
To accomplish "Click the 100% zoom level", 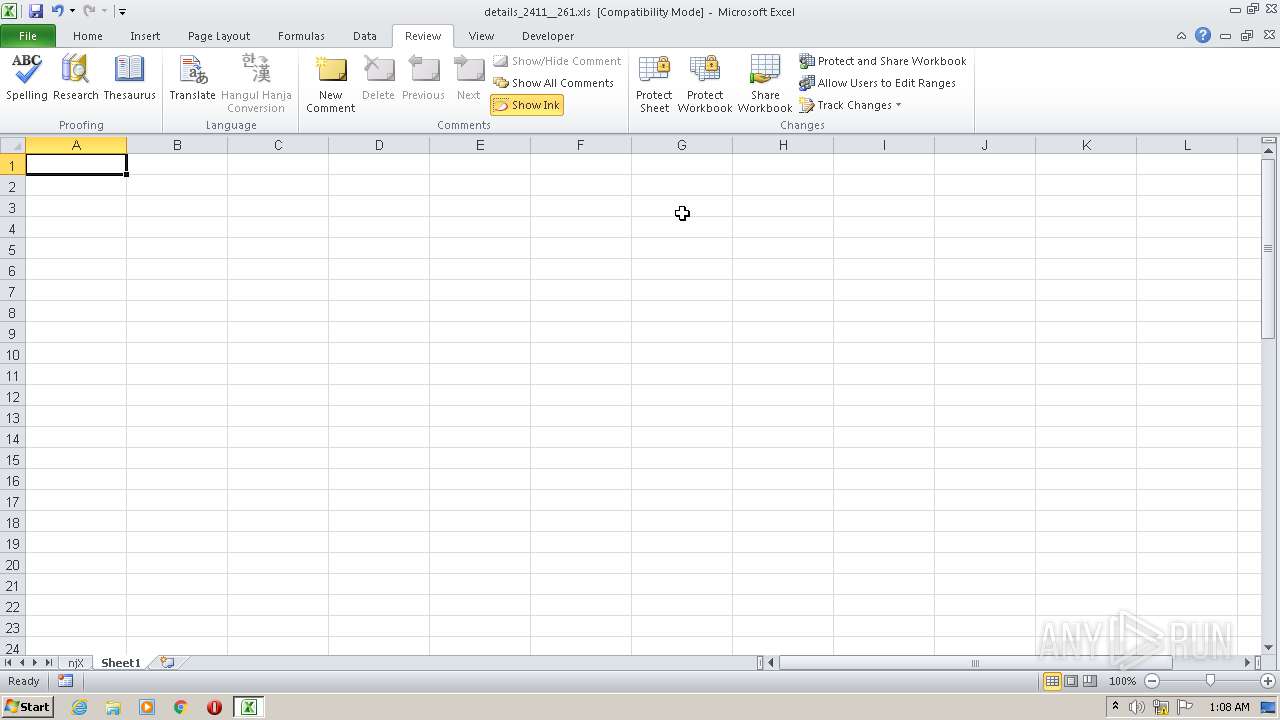I will (1122, 681).
